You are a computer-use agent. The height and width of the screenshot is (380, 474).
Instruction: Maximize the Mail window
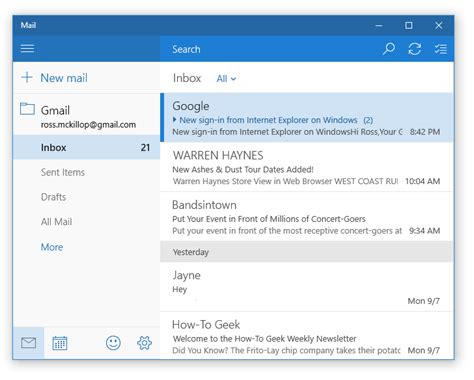[x=409, y=25]
